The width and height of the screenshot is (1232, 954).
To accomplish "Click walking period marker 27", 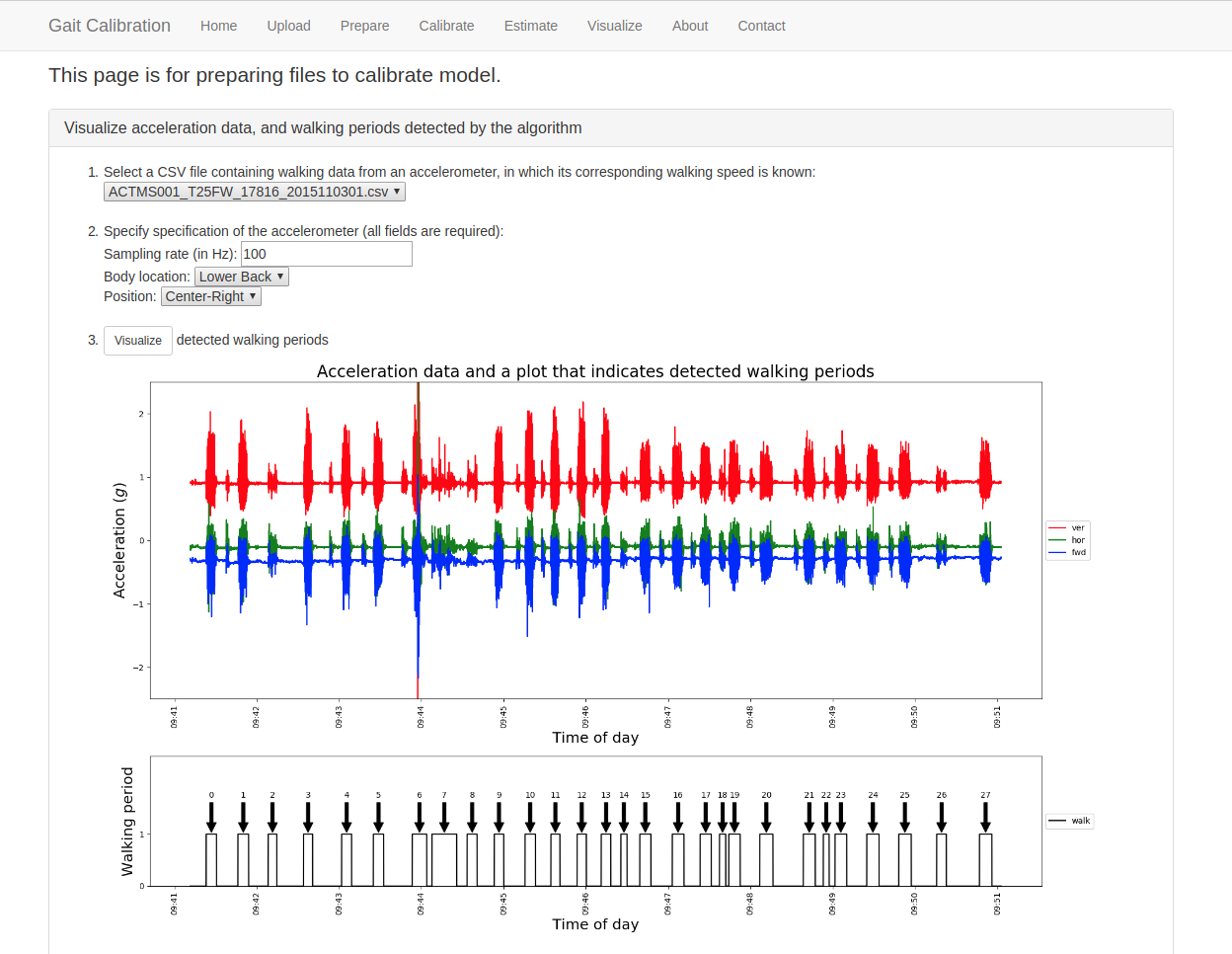I will (985, 813).
